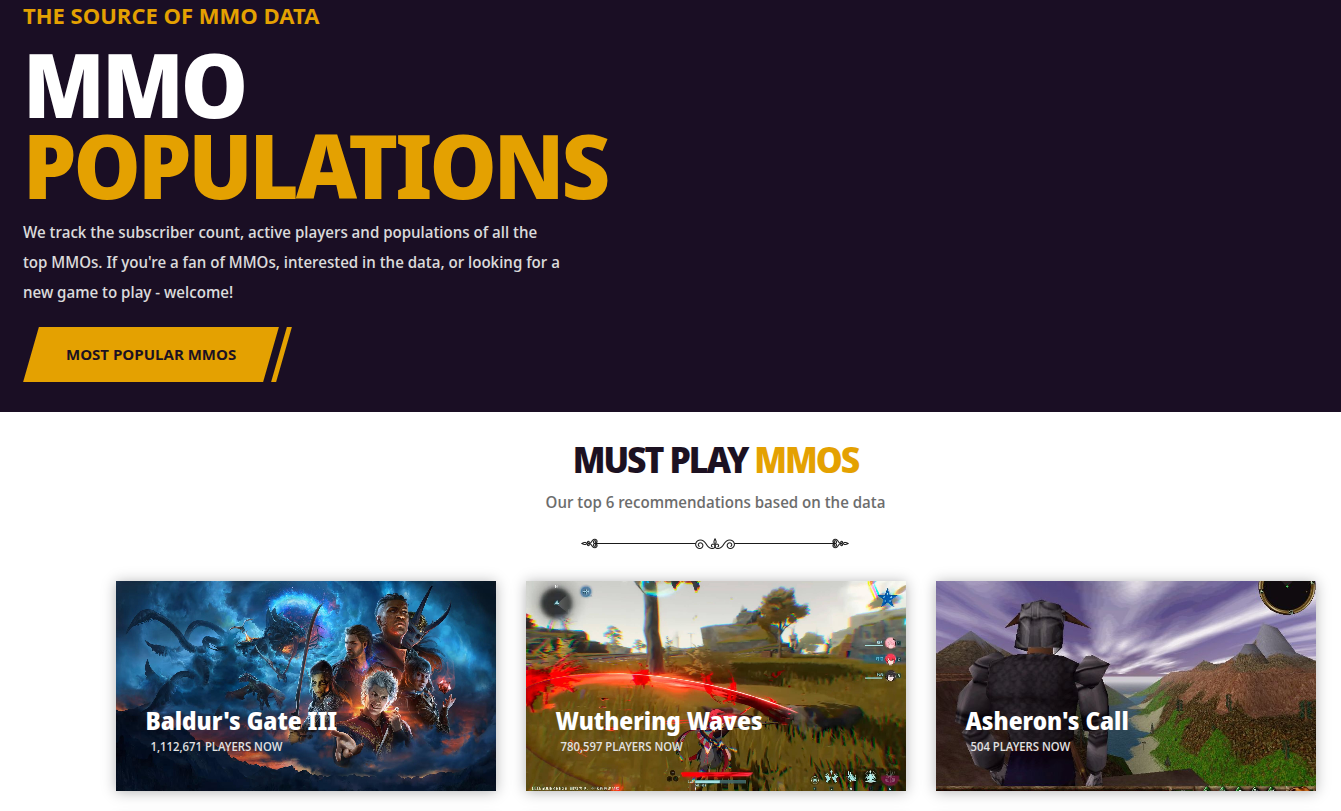
Task: Select the 780,597 Players Now count
Action: [621, 747]
